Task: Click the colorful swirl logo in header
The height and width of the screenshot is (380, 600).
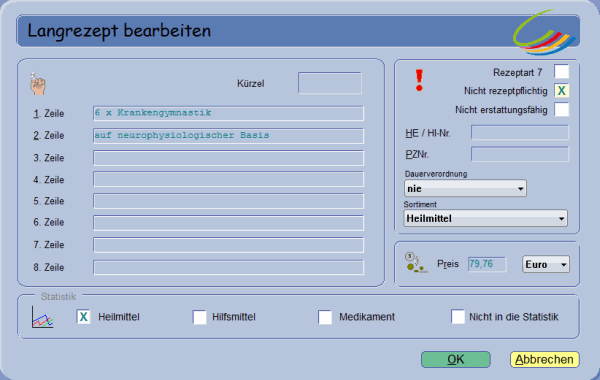Action: (544, 34)
